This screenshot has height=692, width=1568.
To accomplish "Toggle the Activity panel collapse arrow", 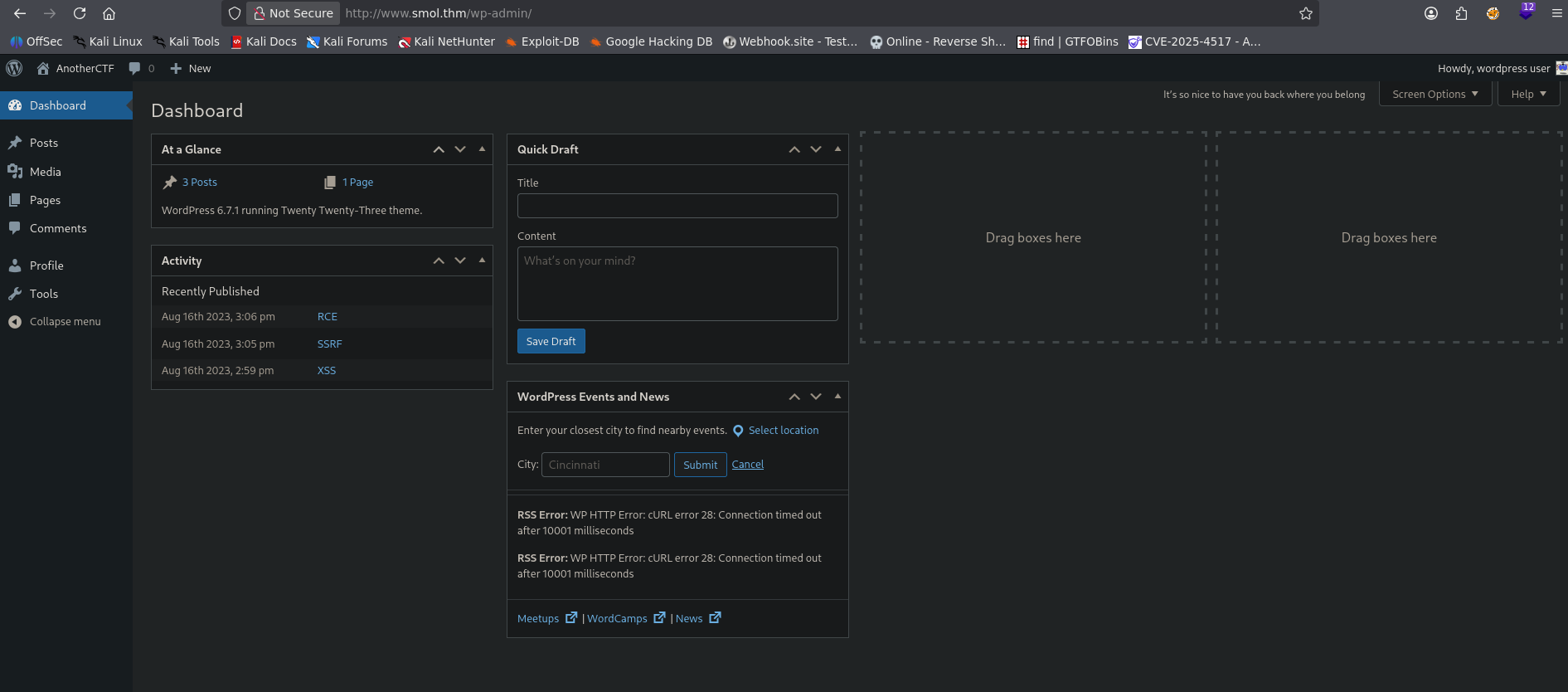I will pyautogui.click(x=482, y=261).
